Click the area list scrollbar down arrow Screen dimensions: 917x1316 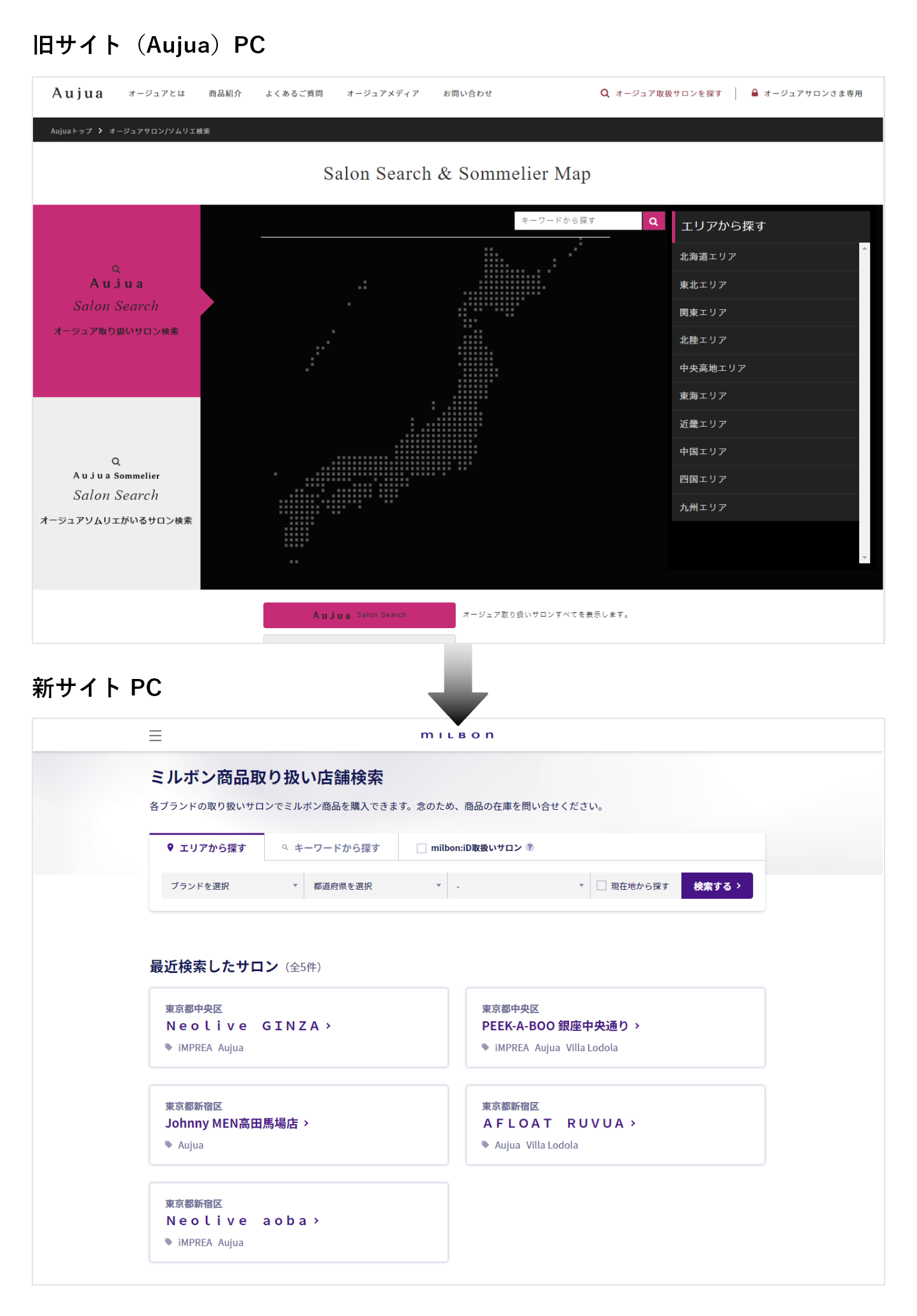(864, 558)
